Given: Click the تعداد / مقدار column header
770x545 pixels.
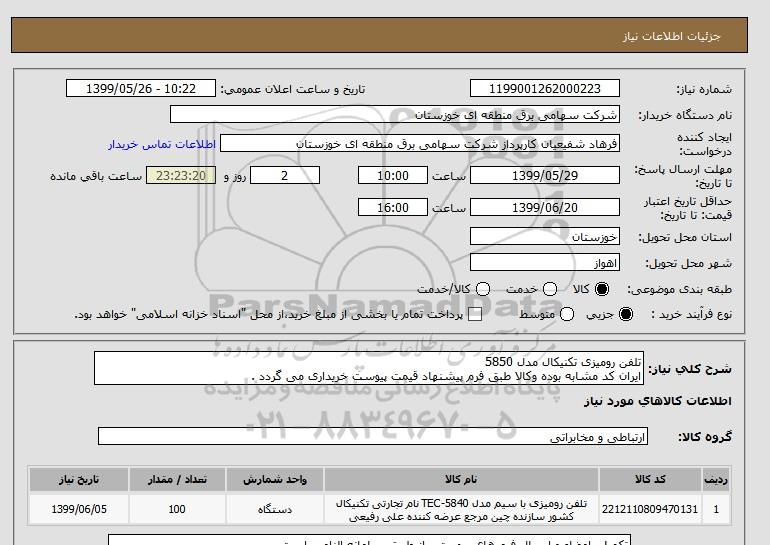Looking at the screenshot, I should [x=177, y=479].
